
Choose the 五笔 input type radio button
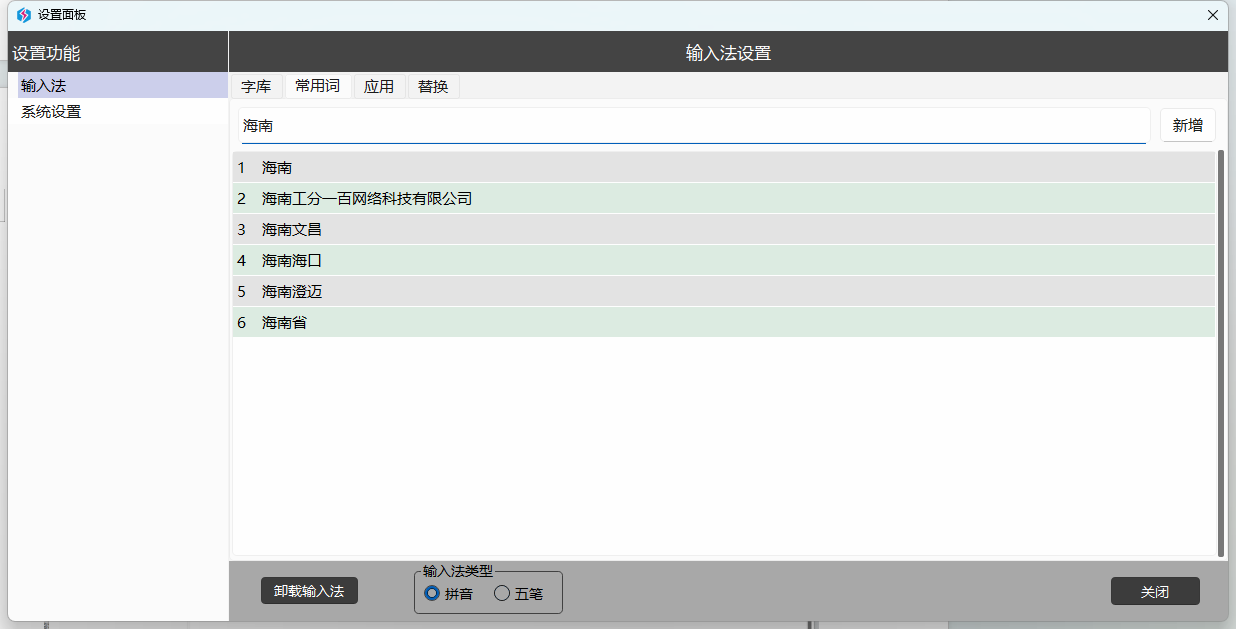click(502, 593)
